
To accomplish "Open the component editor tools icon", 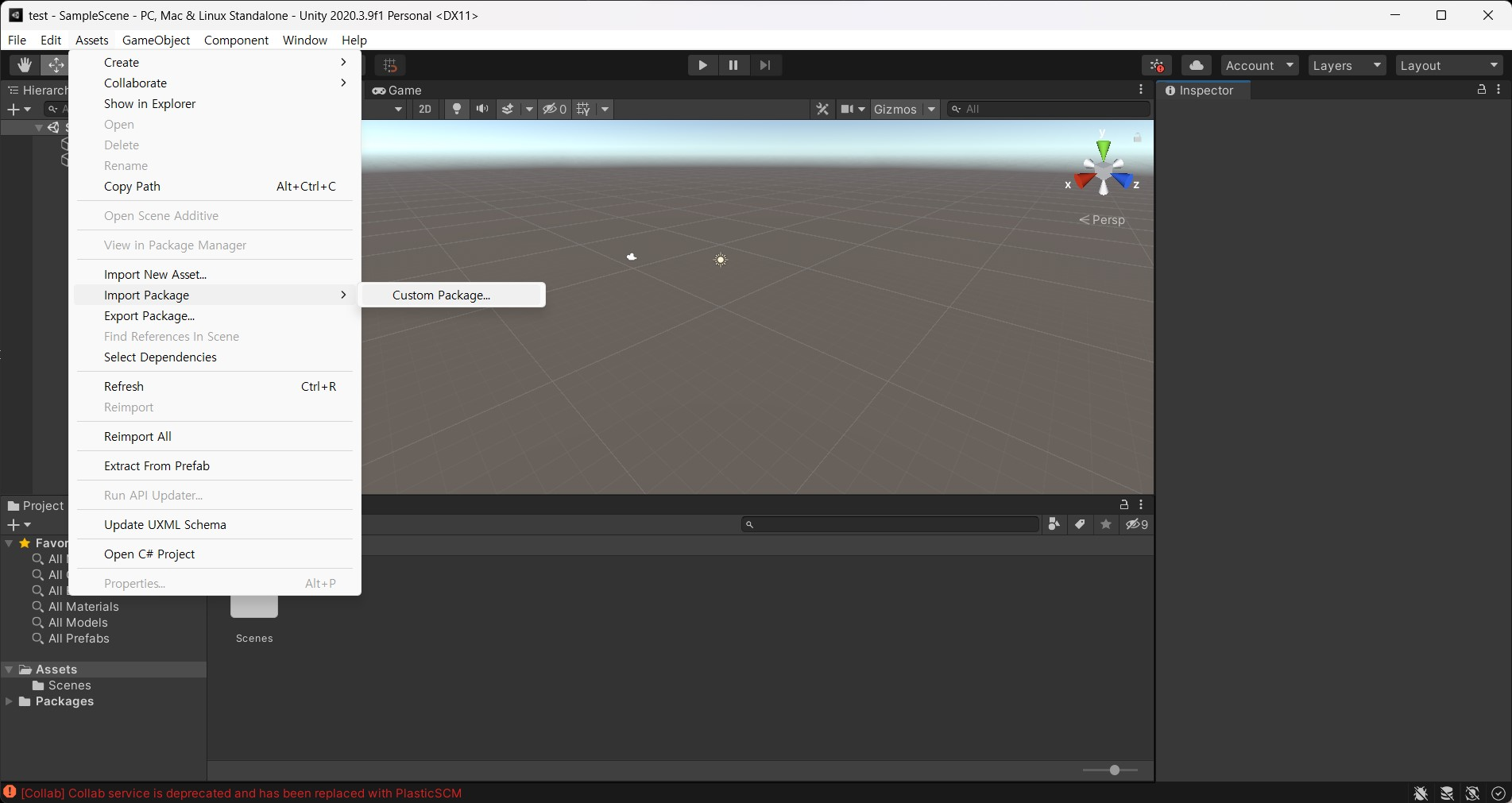I will 822,109.
